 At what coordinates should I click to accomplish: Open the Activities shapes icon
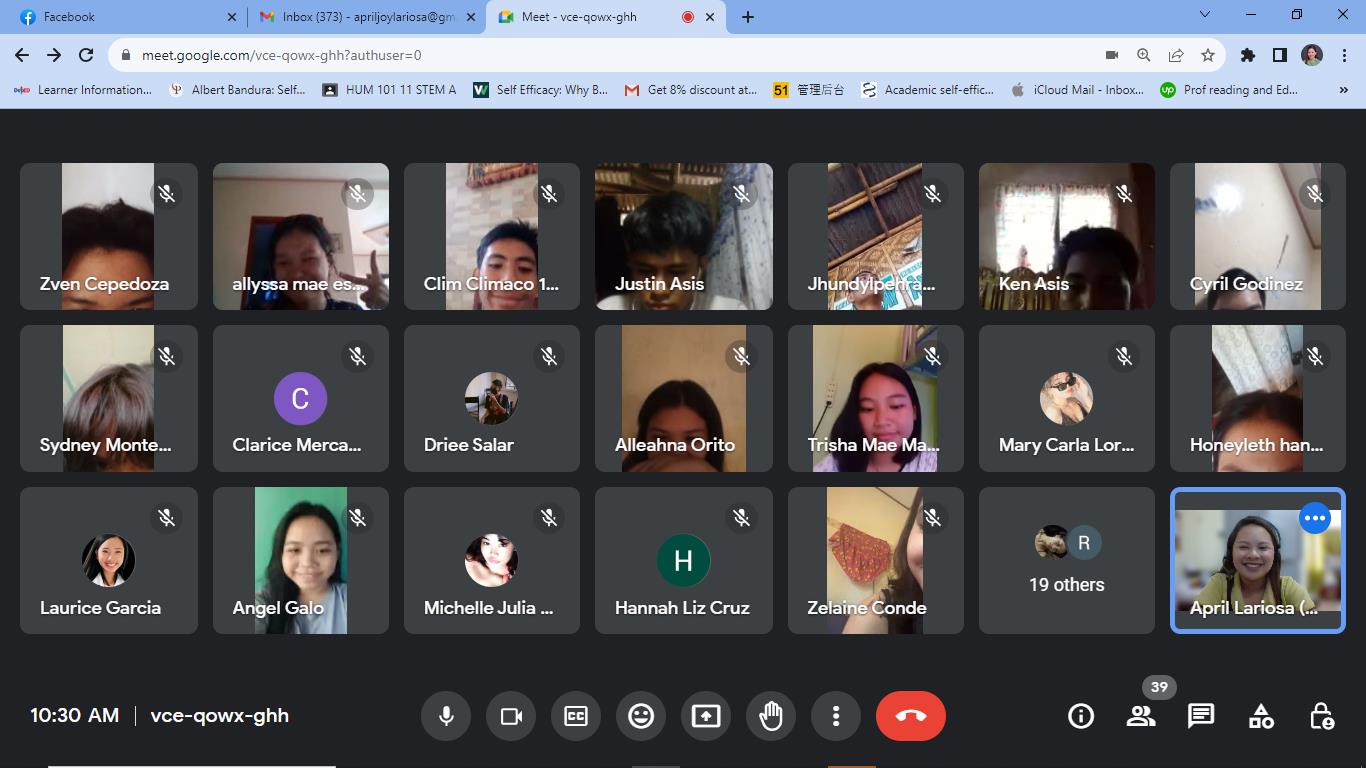click(1261, 716)
